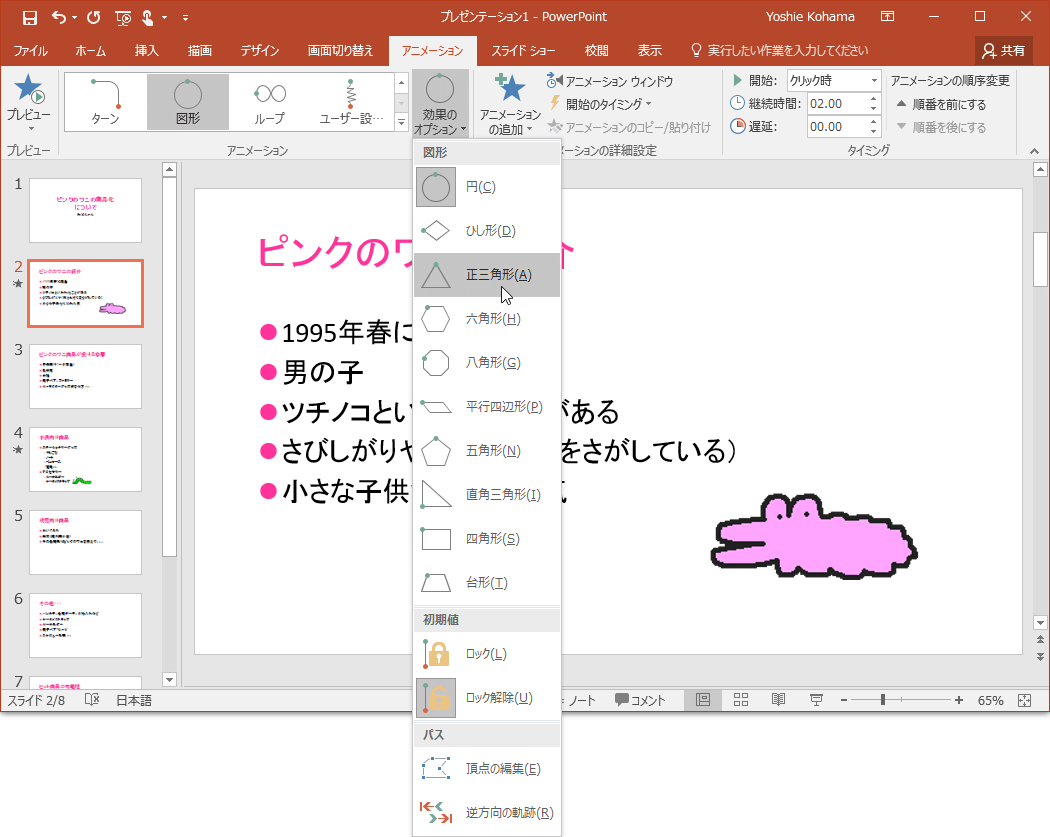The width and height of the screenshot is (1050, 837).
Task: Increase 継続時間 with the up spinner
Action: coord(874,98)
